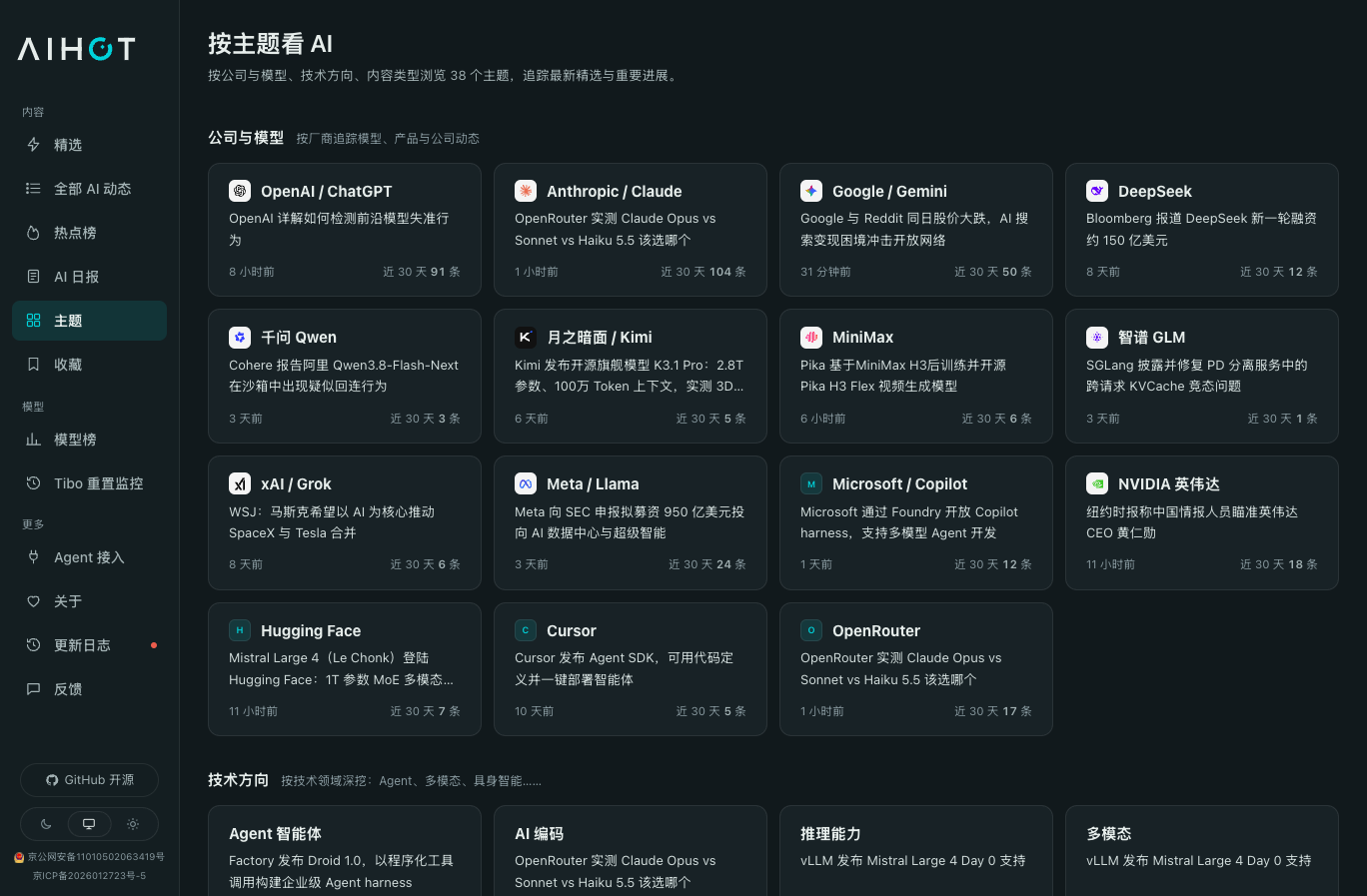Open the Agent 智能体 topic card
Screen dimensions: 1367x896
point(345,851)
